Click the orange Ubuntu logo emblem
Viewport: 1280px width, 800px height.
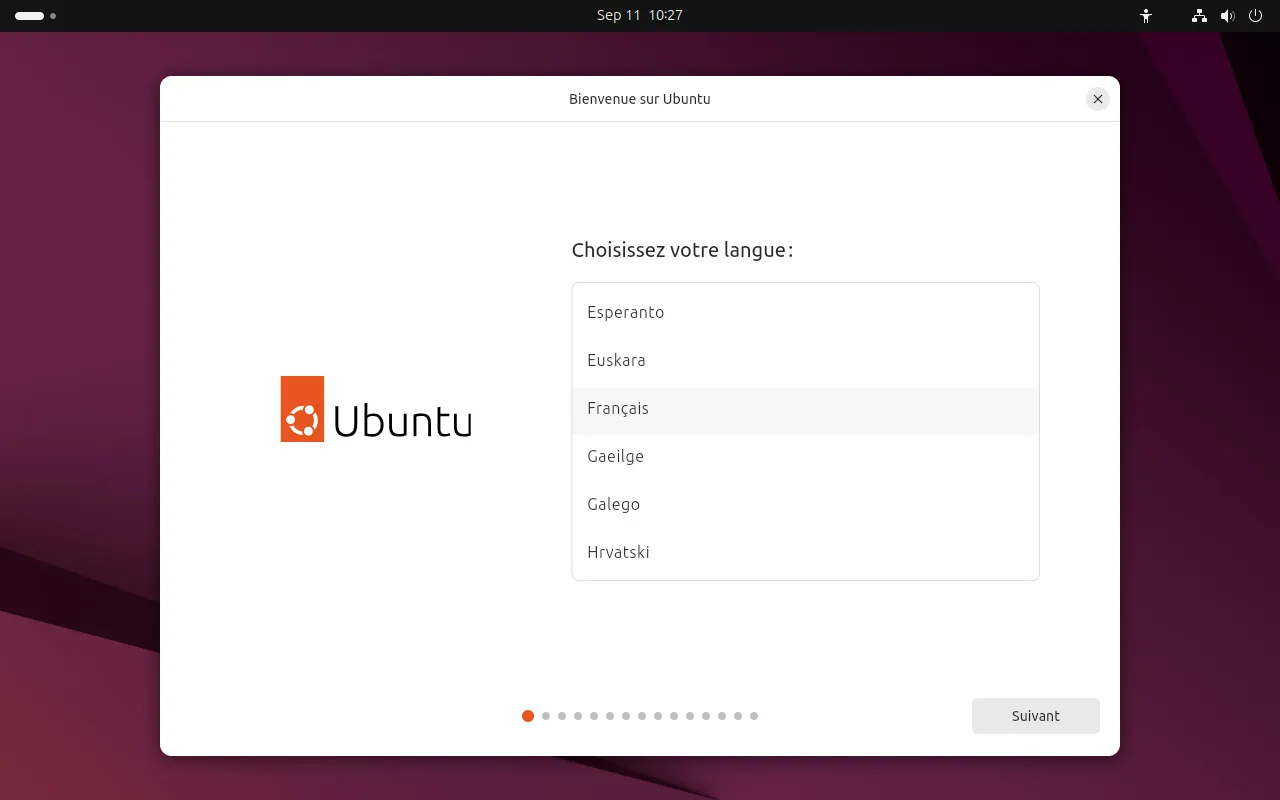[x=302, y=409]
